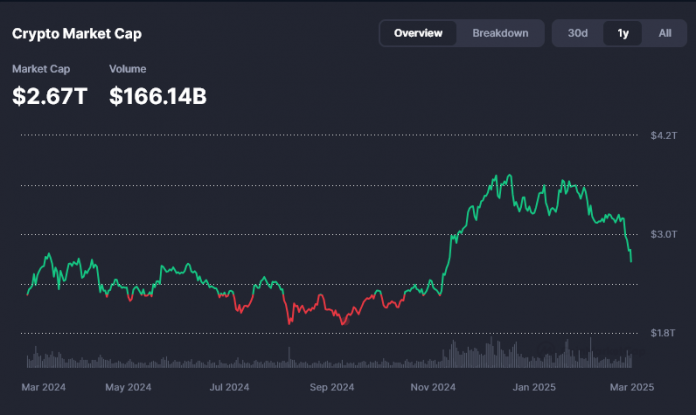Click the Nov 2024 x-axis label
696x415 pixels.
tap(434, 386)
